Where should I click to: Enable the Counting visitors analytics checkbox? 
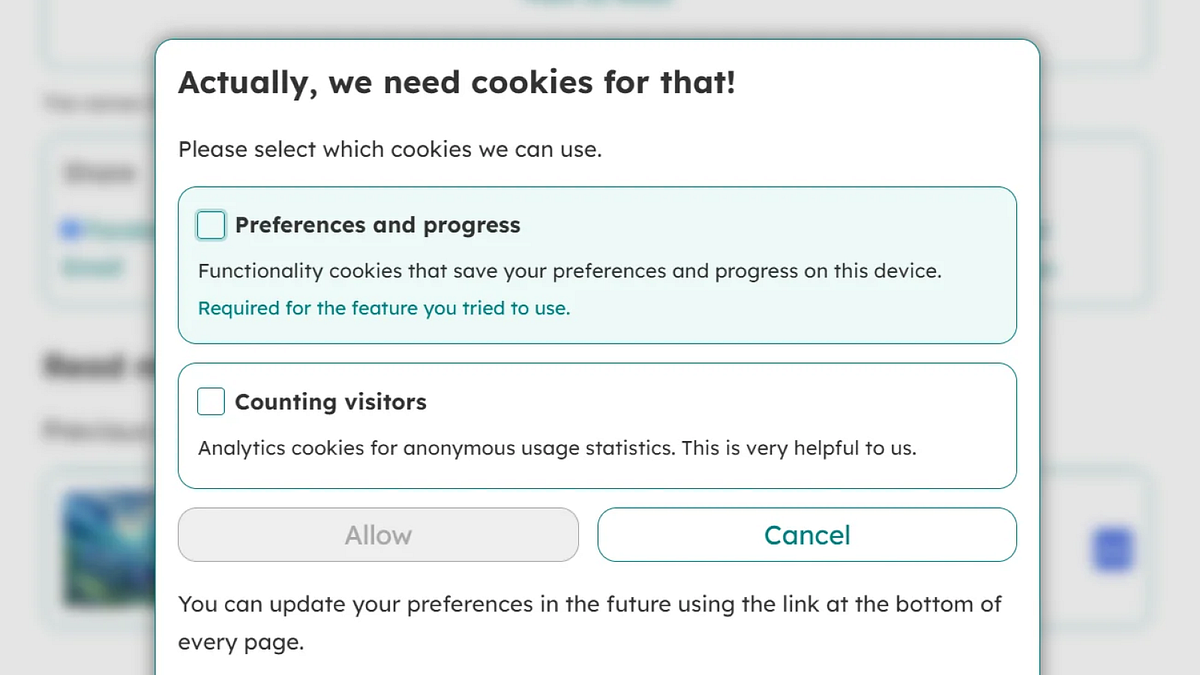click(210, 401)
